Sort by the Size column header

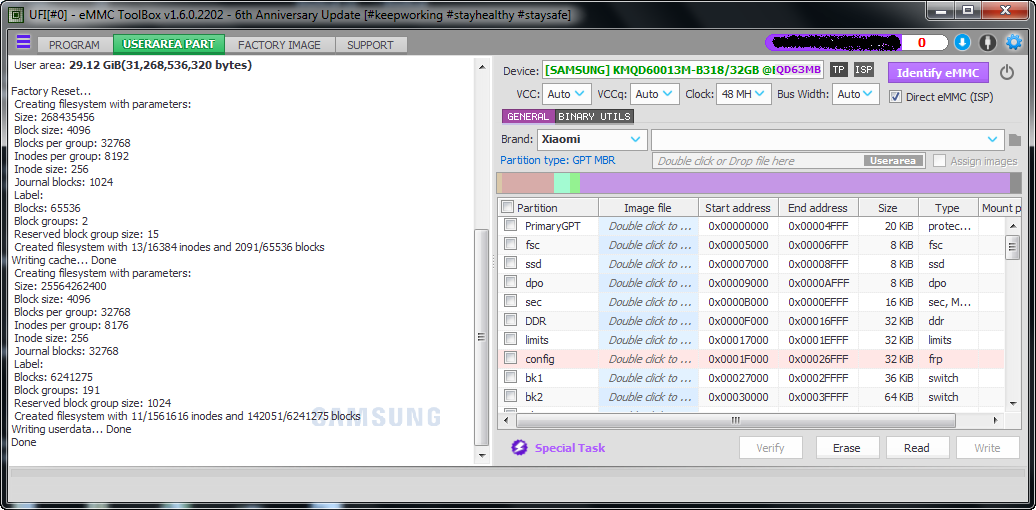point(888,207)
